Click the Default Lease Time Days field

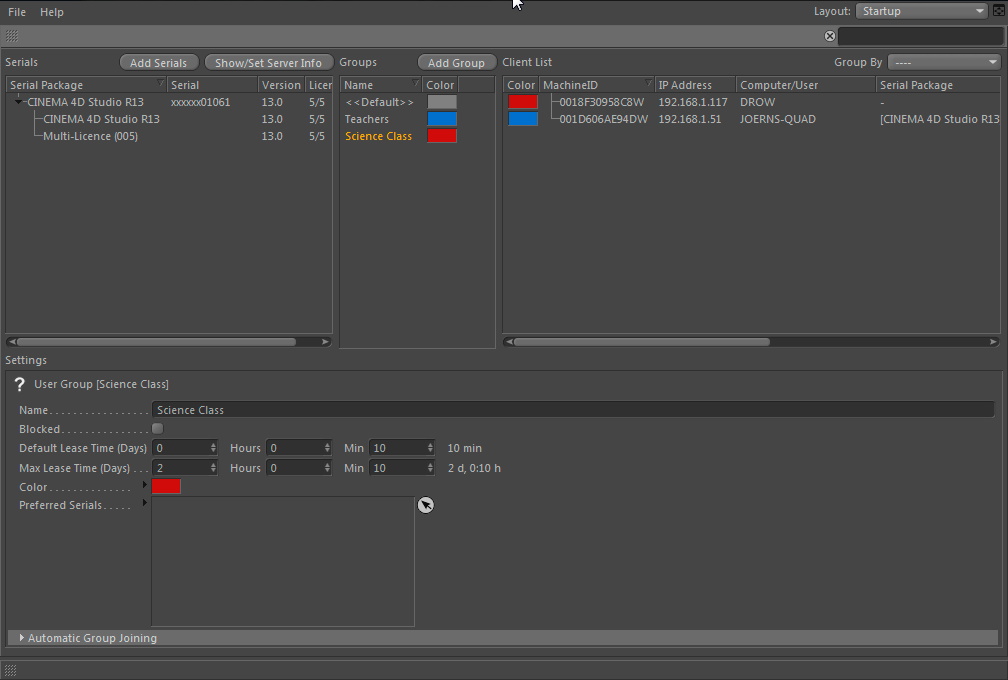tap(180, 448)
